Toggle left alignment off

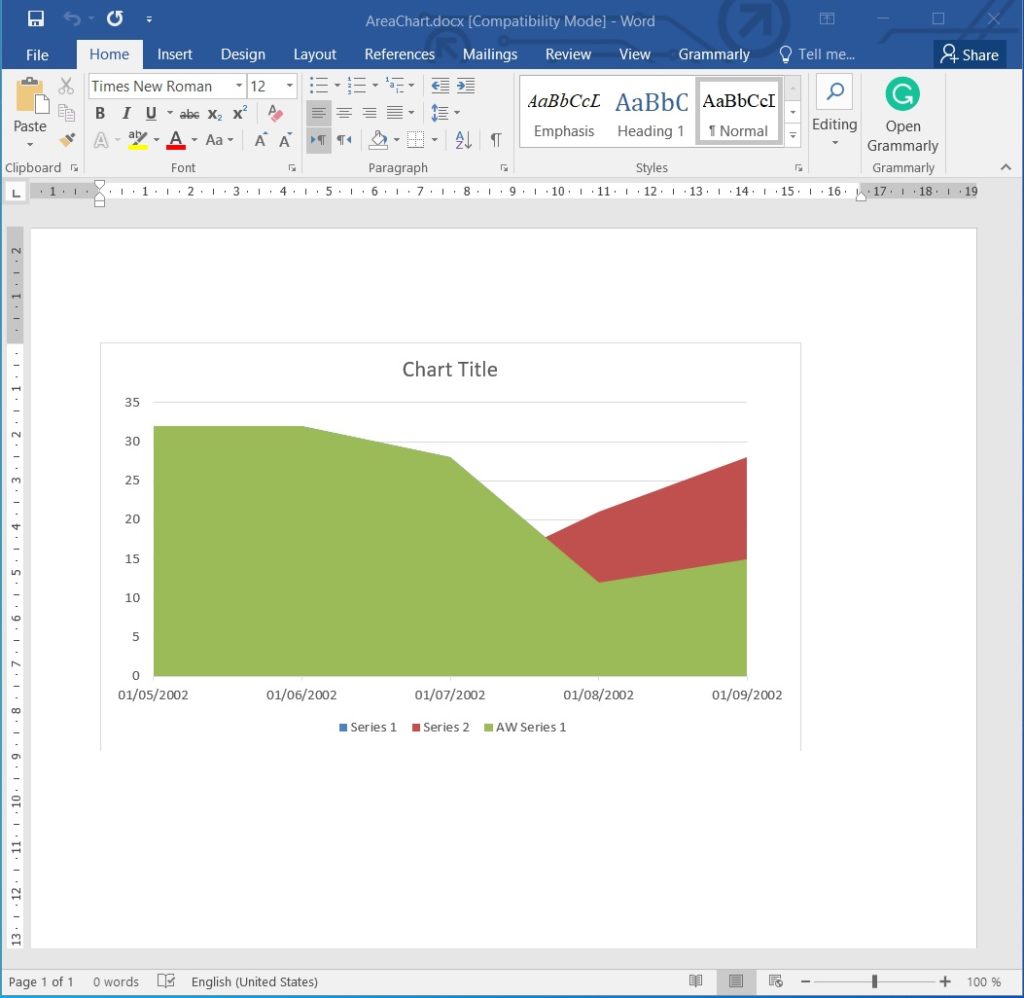tap(318, 112)
